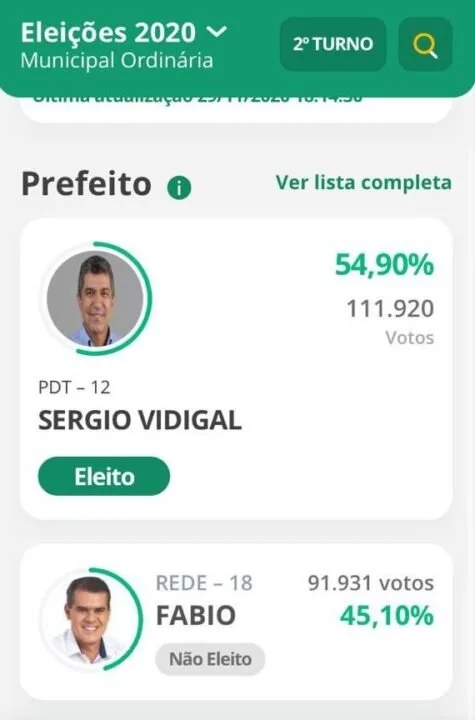475x720 pixels.
Task: Click Municipal Ordinária subtitle
Action: [117, 61]
